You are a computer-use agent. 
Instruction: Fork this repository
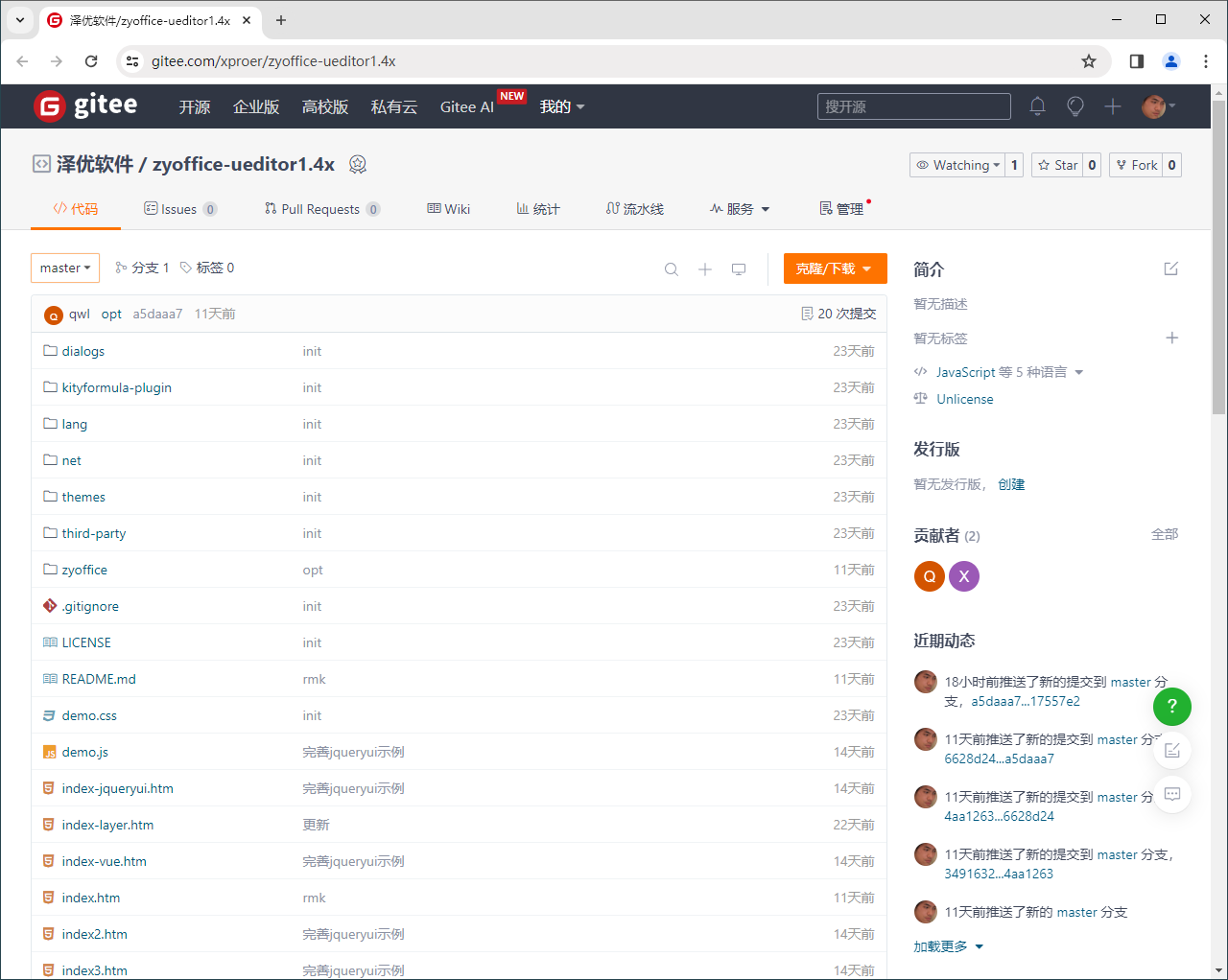pos(1136,165)
